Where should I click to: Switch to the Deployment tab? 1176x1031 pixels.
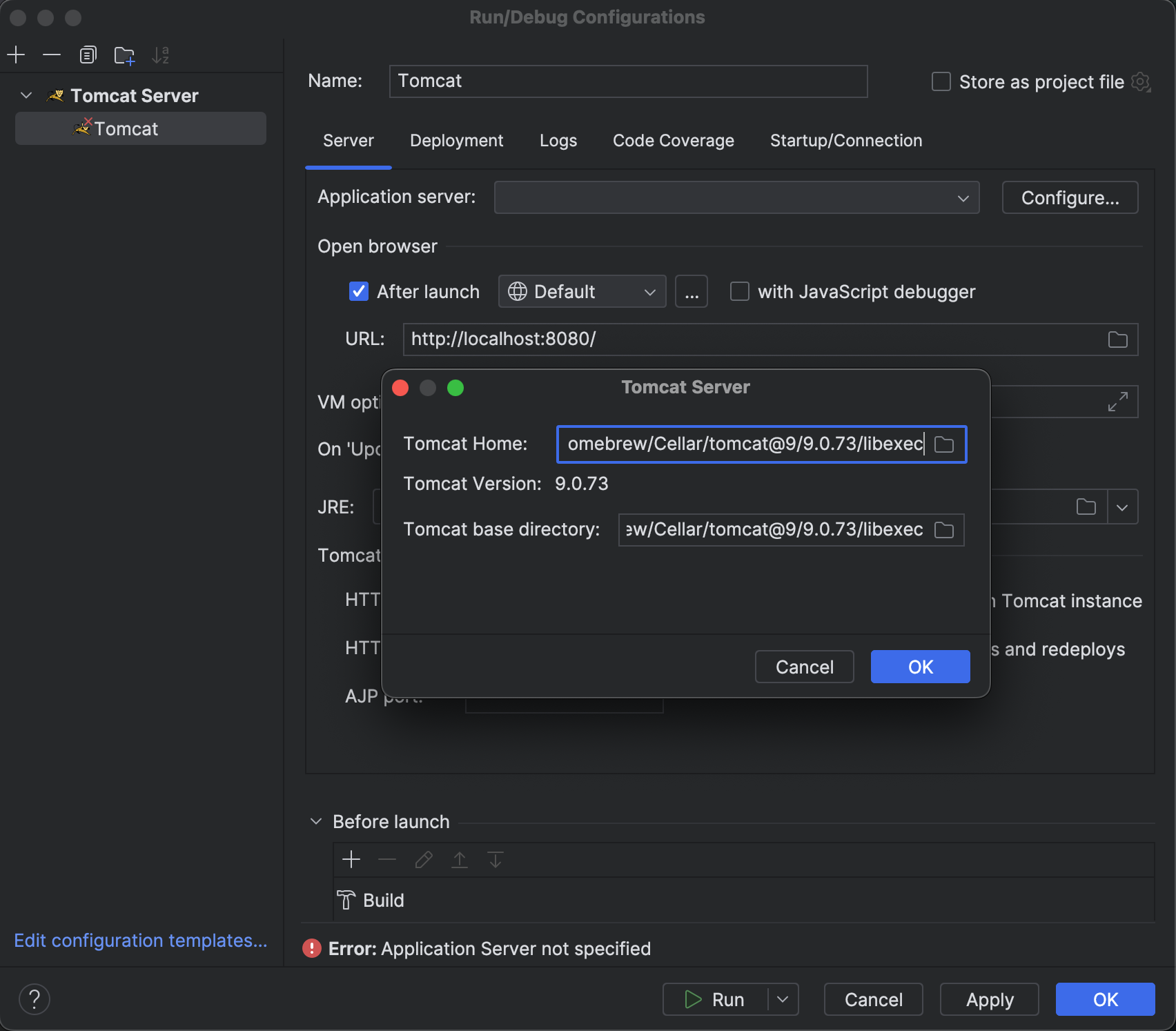tap(456, 141)
